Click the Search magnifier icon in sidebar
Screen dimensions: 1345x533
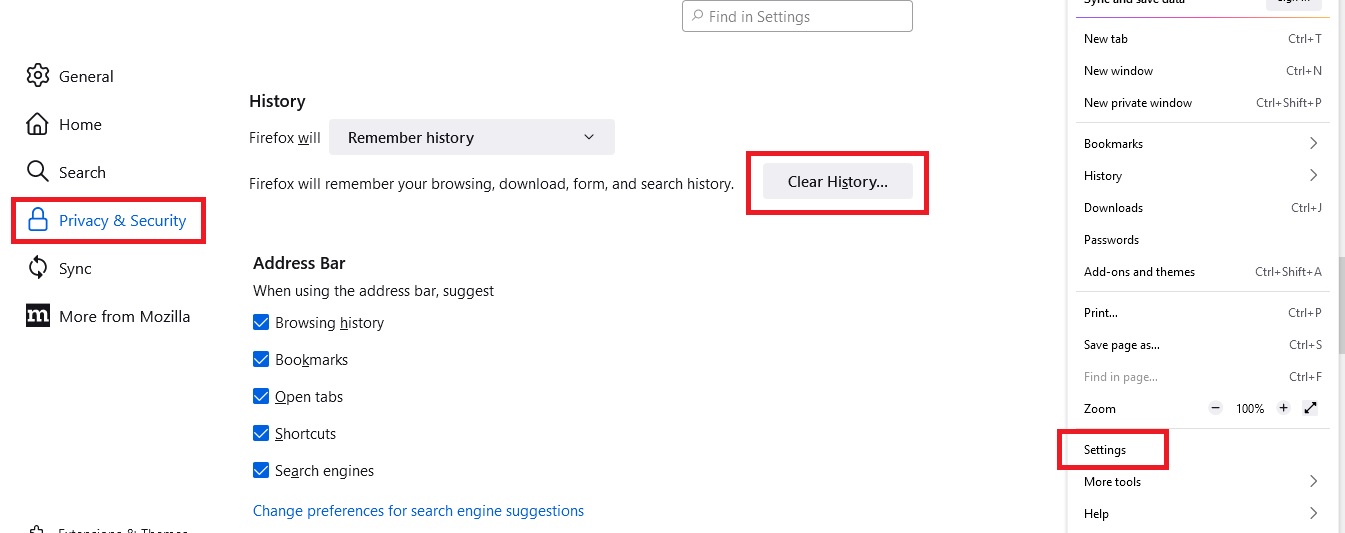click(38, 171)
